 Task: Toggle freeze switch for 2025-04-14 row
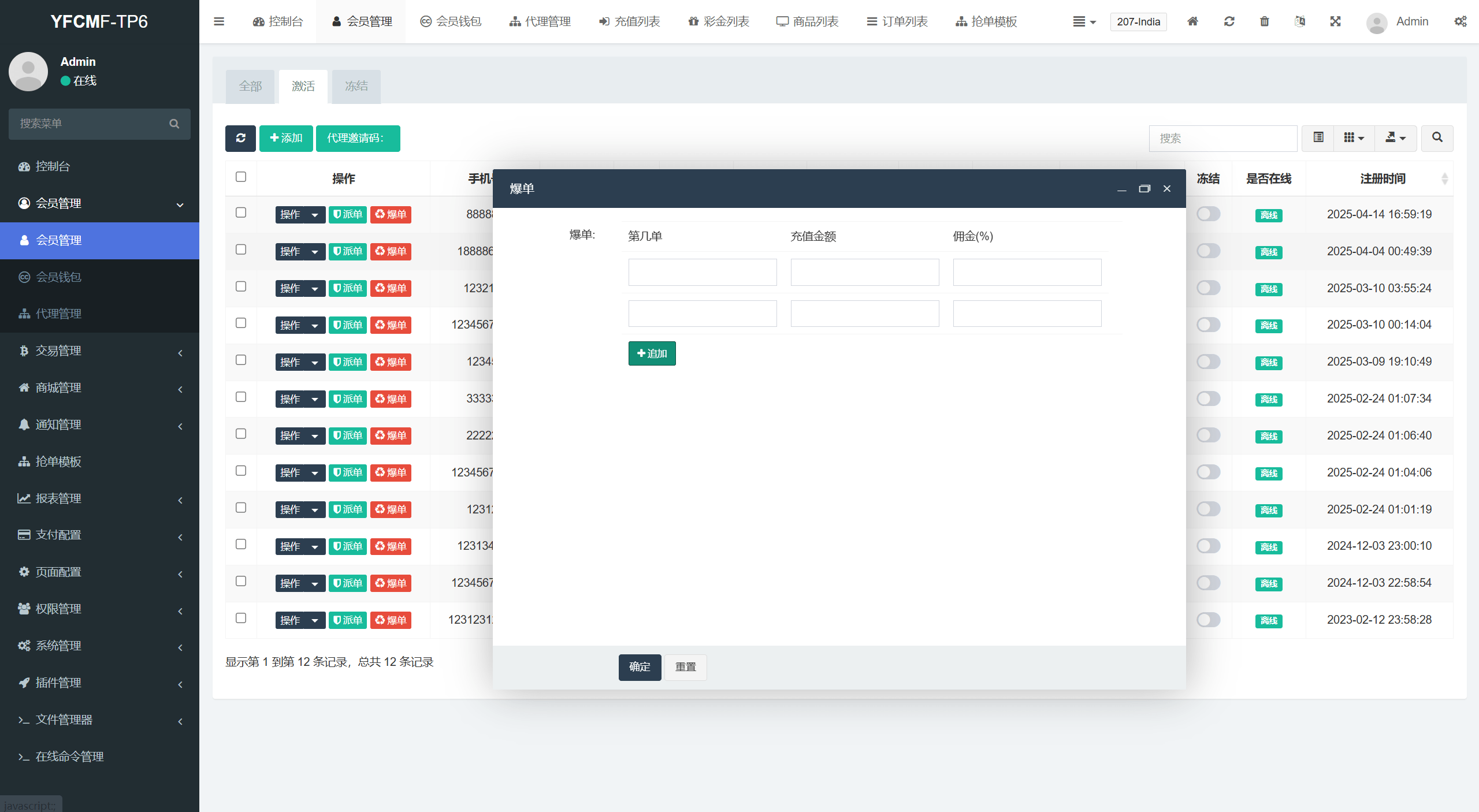(1208, 214)
